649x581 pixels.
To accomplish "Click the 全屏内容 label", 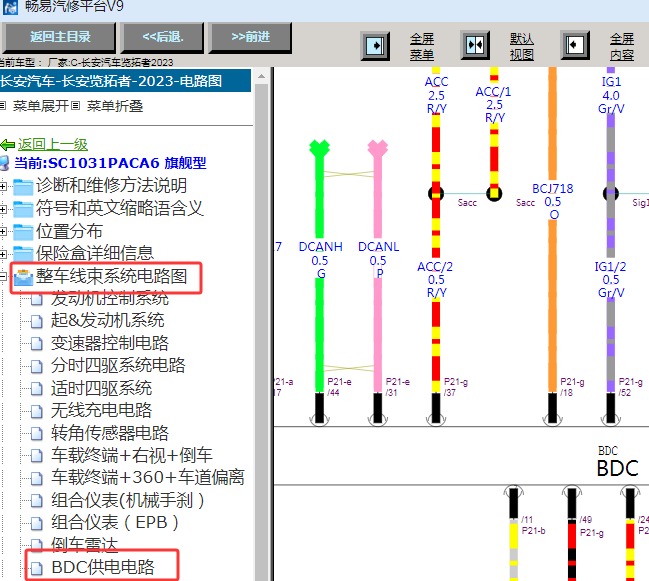I will 622,46.
